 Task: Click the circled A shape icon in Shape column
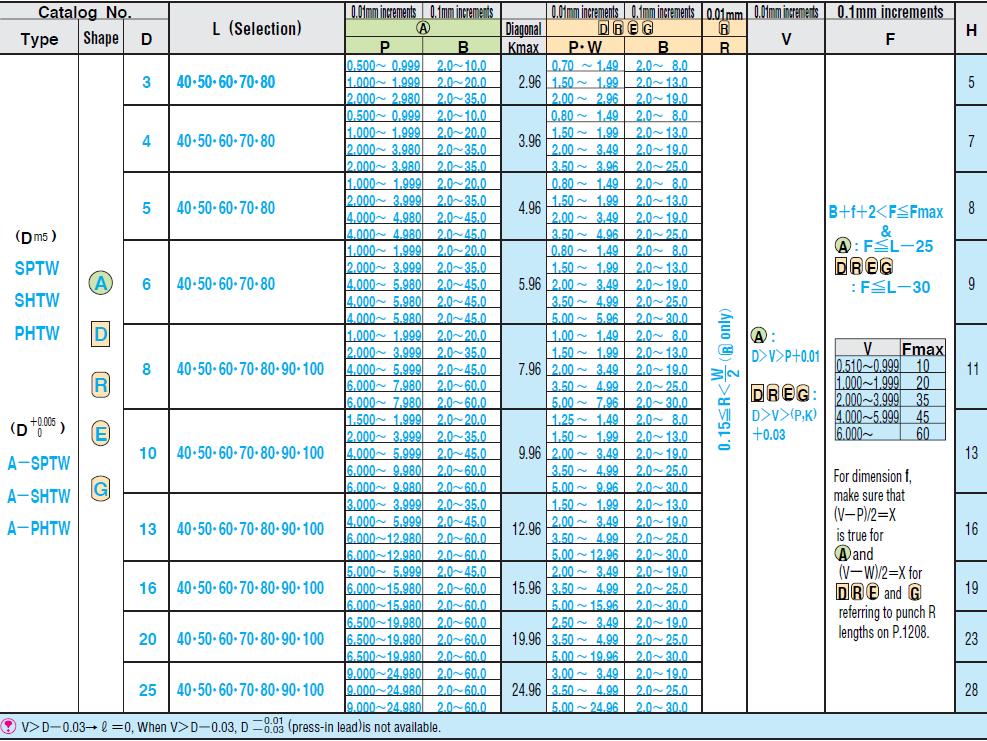coord(99,284)
